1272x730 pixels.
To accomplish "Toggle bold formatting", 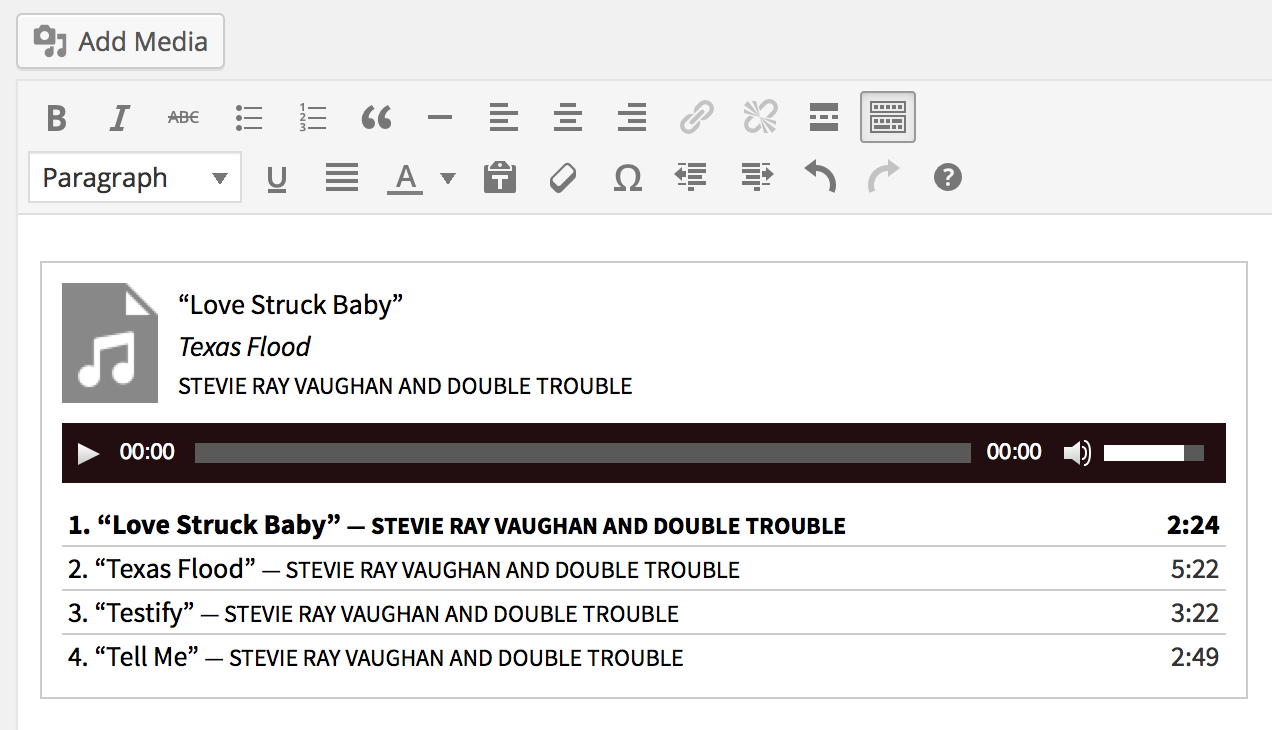I will click(x=57, y=118).
